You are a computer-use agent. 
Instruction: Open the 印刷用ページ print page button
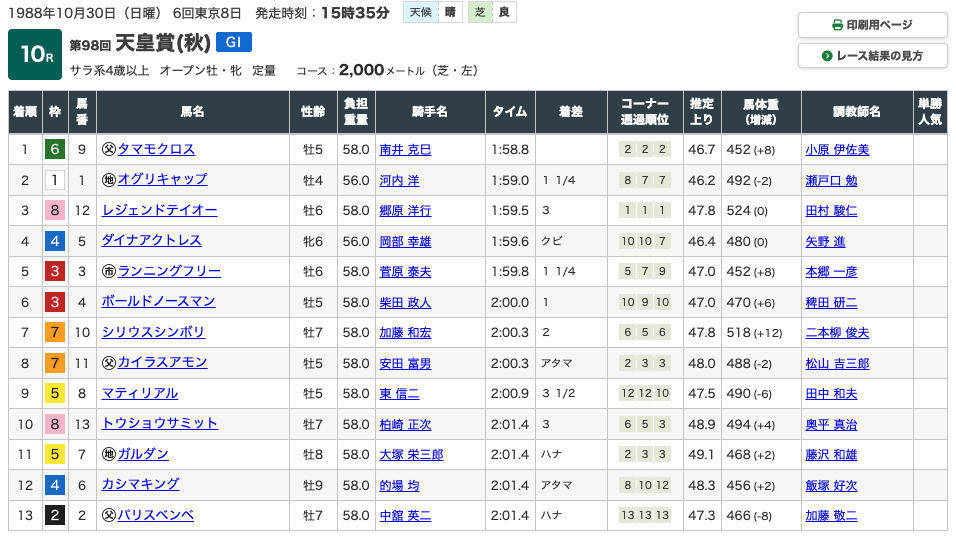pyautogui.click(x=873, y=25)
